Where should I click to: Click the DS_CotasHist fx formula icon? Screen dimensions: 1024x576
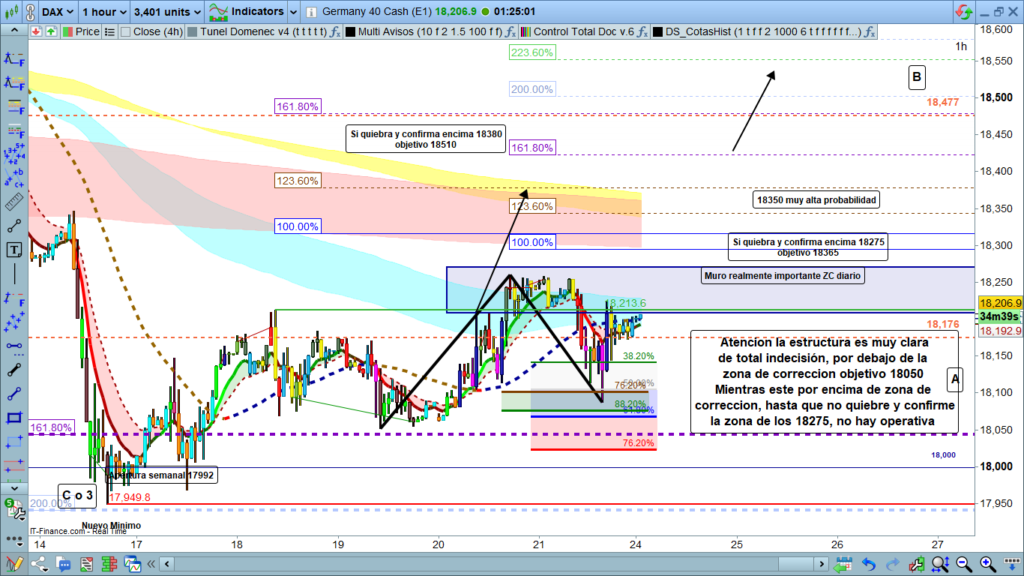point(871,32)
